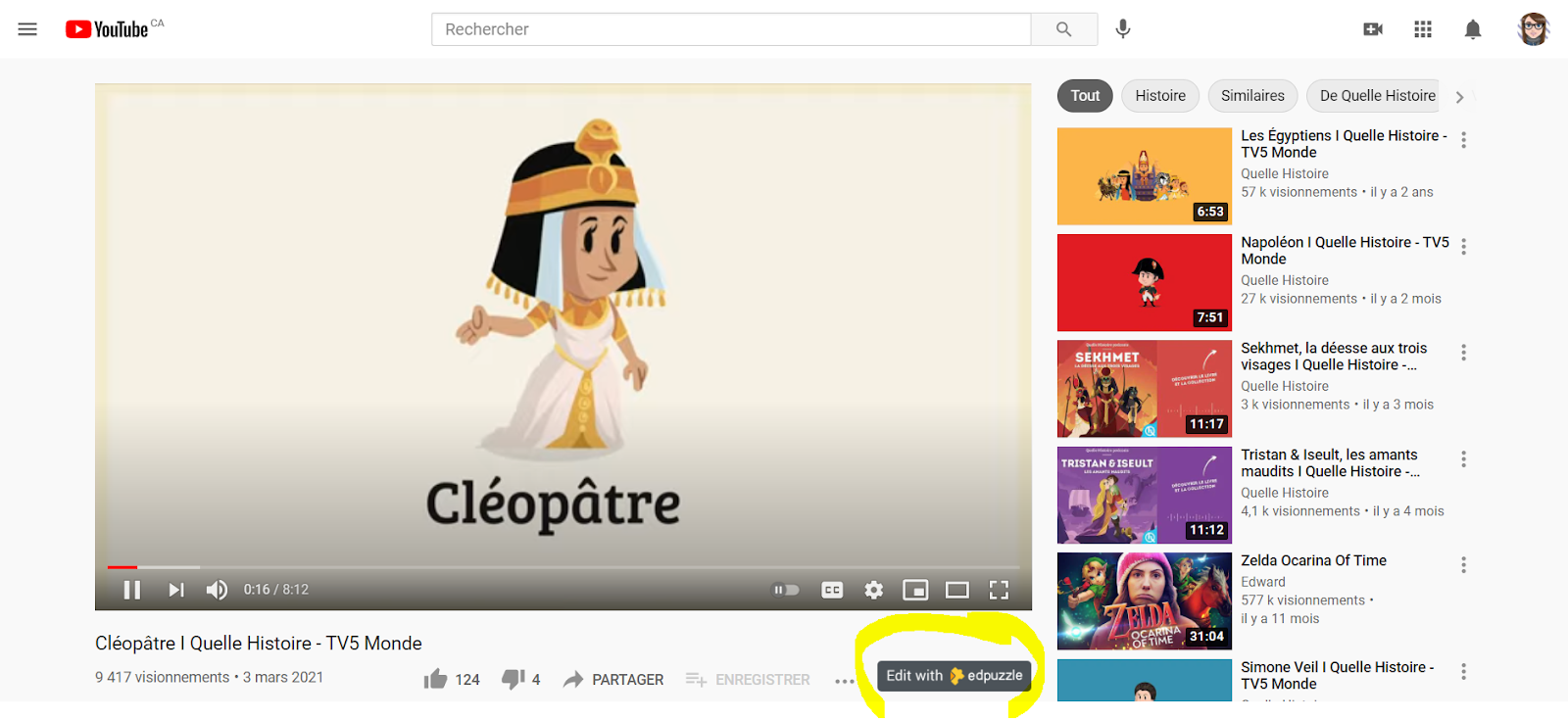Open the player settings gear

pyautogui.click(x=874, y=590)
